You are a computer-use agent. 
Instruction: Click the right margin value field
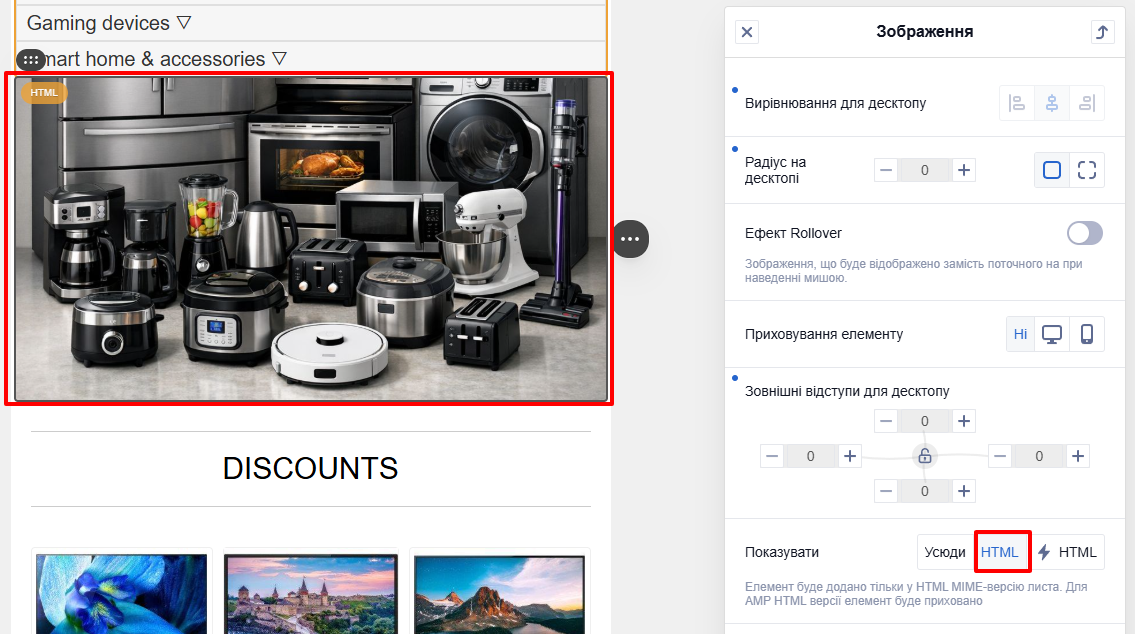tap(1039, 456)
